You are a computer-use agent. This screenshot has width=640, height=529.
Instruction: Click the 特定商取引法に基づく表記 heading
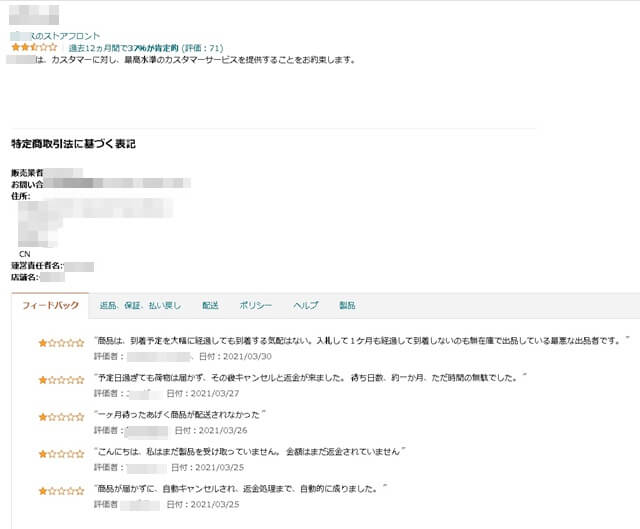[73, 144]
